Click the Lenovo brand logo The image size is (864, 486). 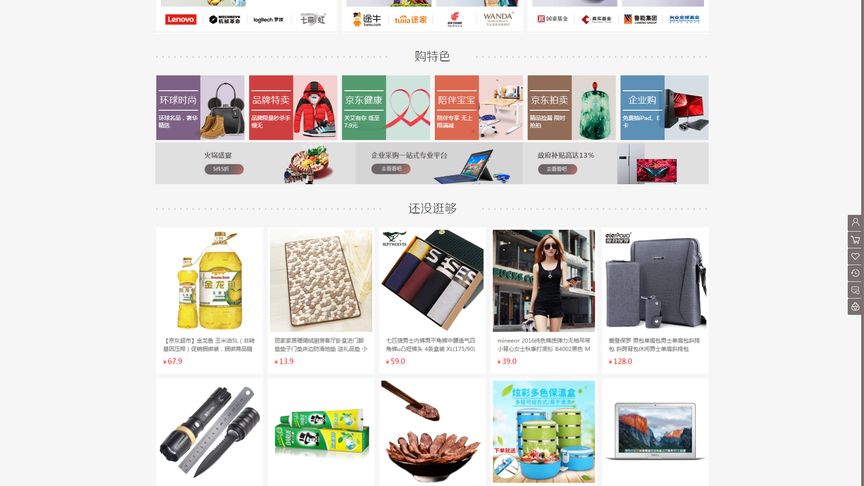click(181, 19)
